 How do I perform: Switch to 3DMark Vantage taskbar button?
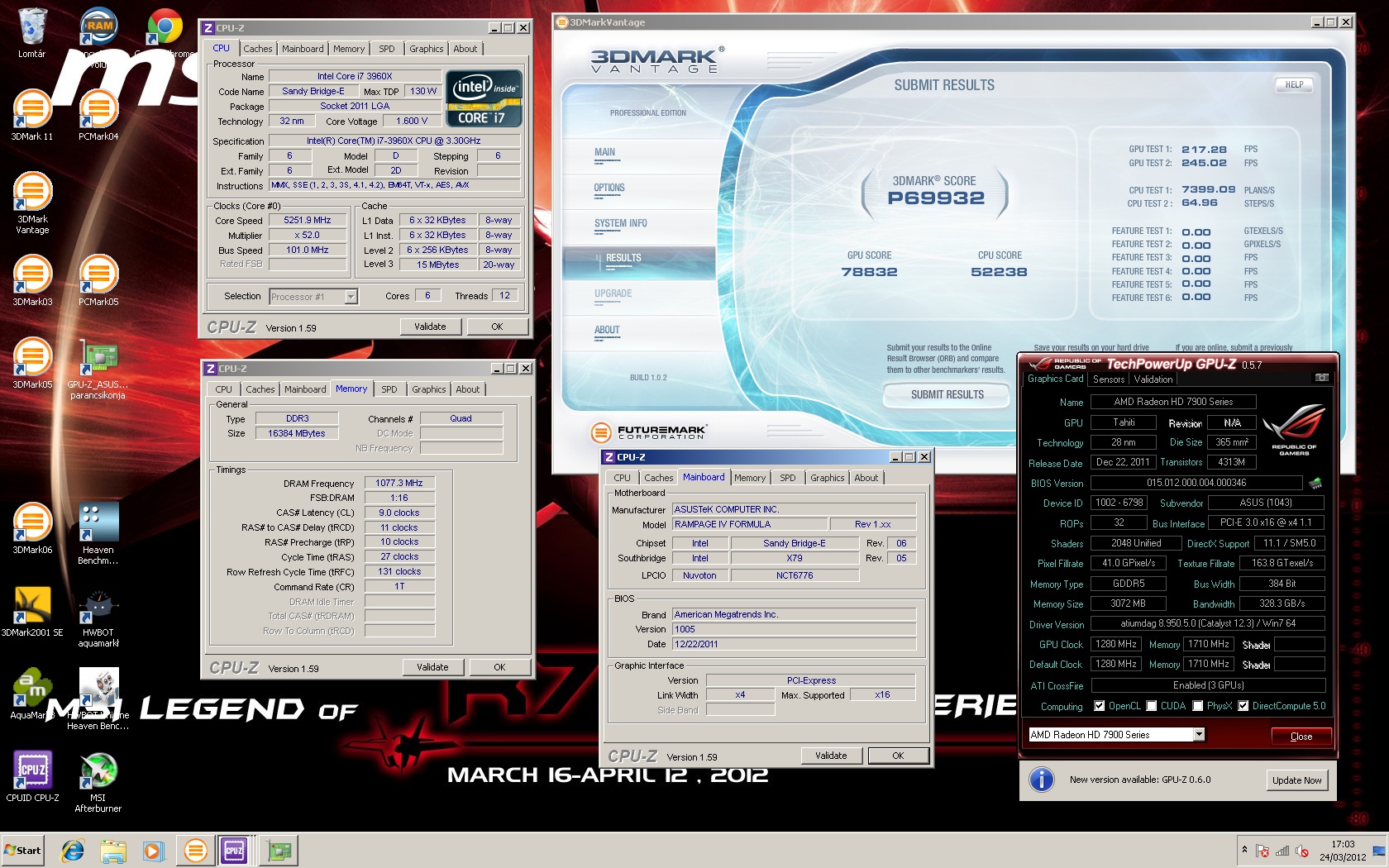(196, 851)
